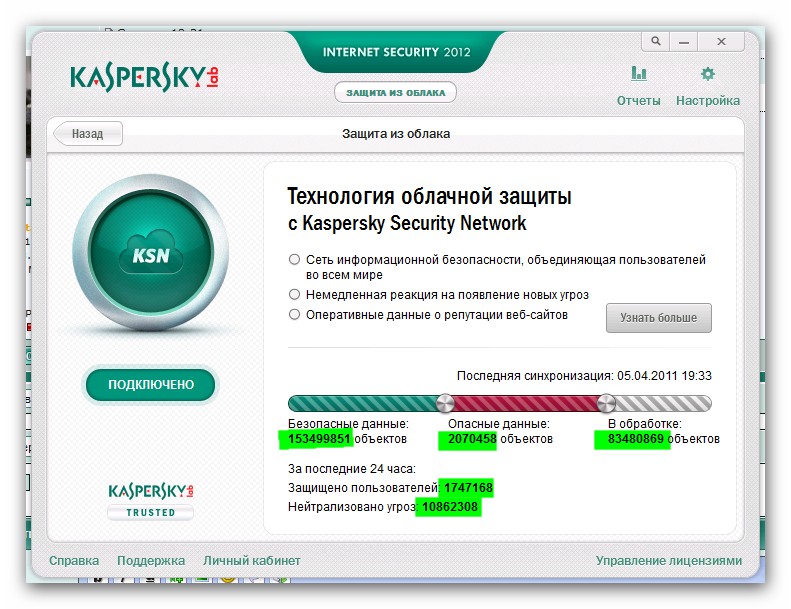
Task: Go back with the Назад button
Action: coord(88,134)
